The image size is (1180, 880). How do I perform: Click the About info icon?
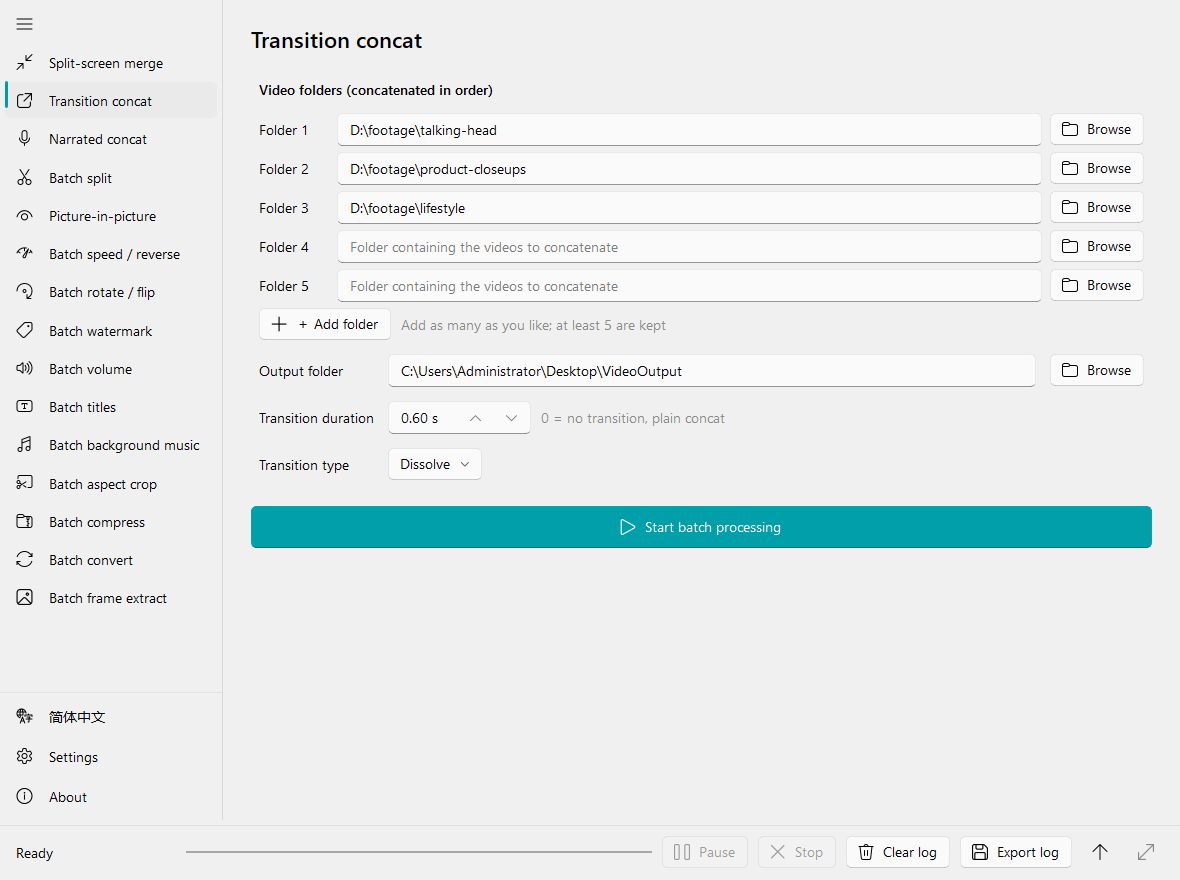point(24,796)
